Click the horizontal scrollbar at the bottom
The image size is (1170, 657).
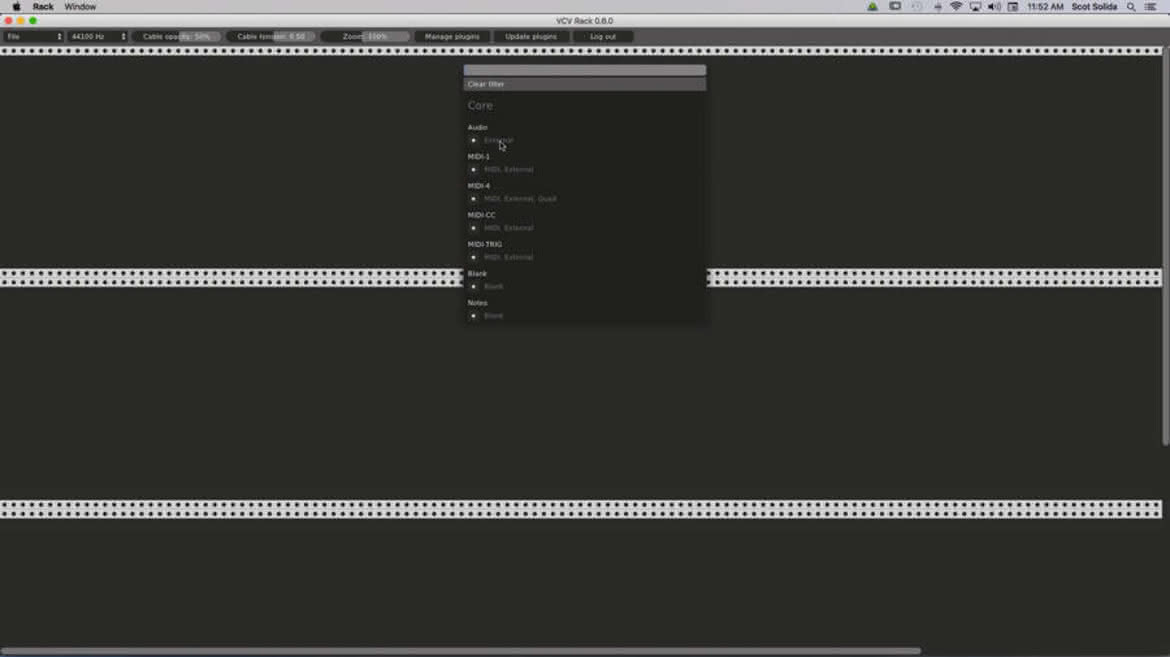point(460,651)
